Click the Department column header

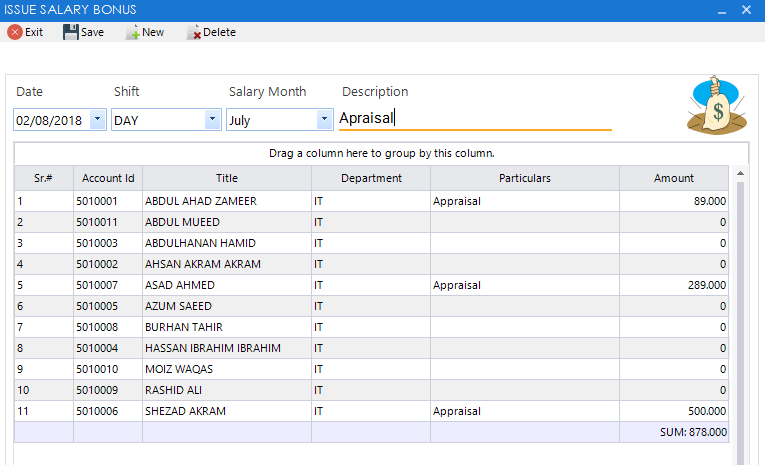[x=371, y=178]
